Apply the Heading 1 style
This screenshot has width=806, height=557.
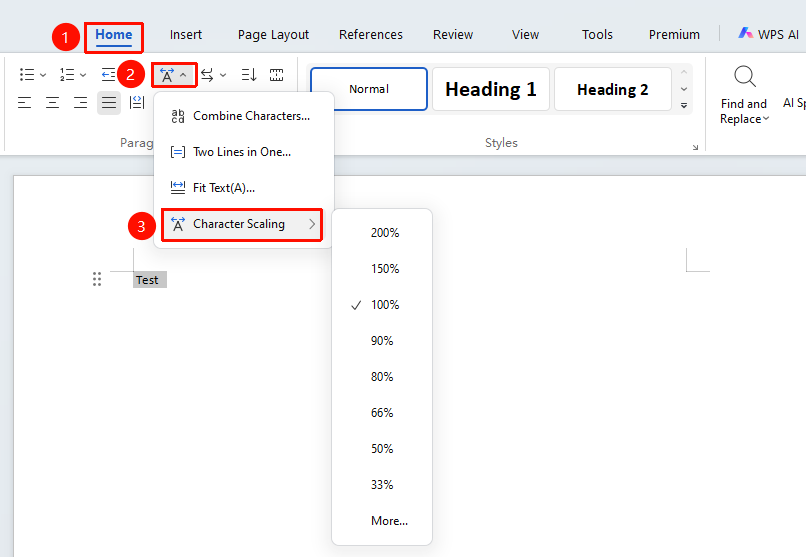point(491,89)
